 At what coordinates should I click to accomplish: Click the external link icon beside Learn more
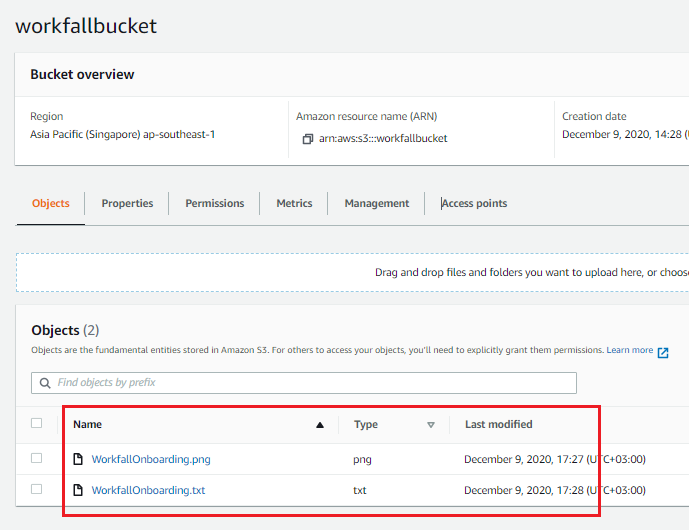(x=663, y=352)
